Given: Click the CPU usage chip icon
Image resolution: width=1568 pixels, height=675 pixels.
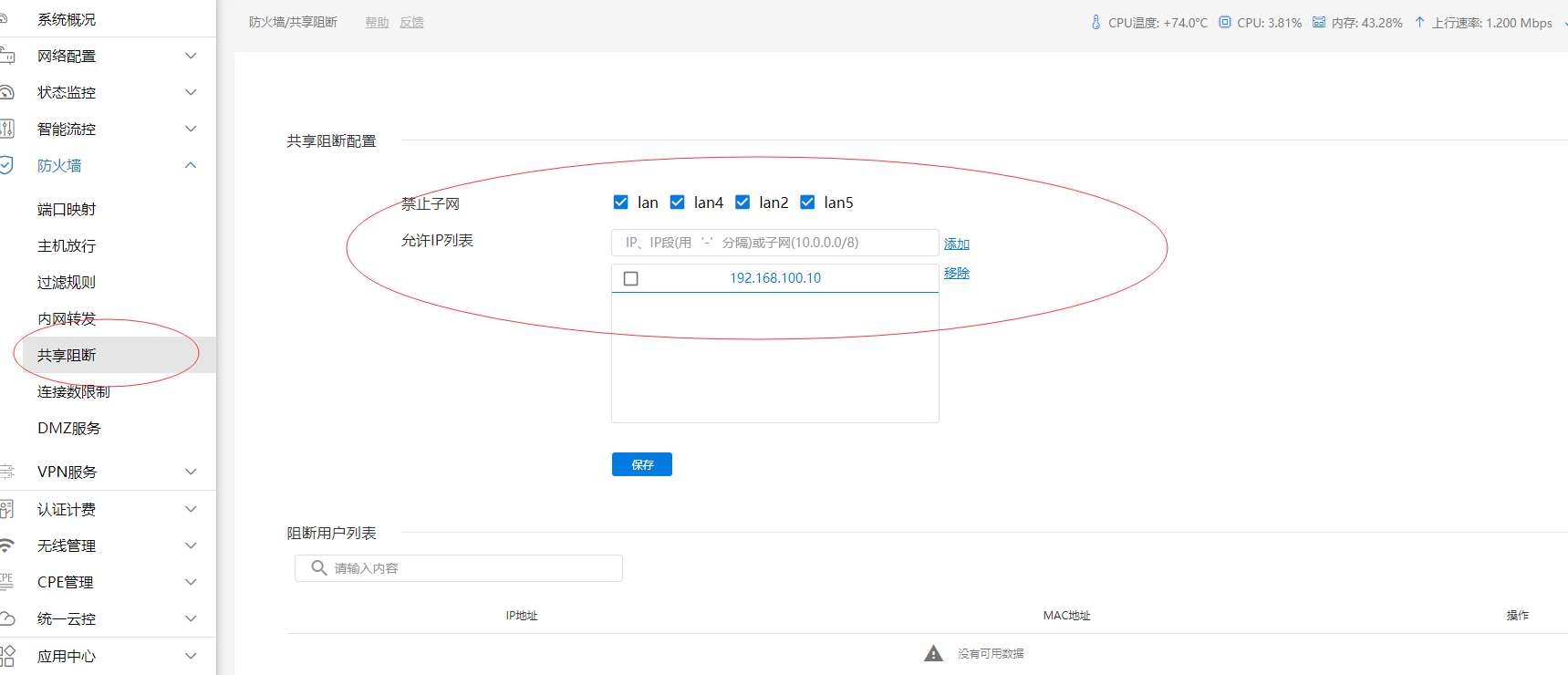Looking at the screenshot, I should tap(1225, 22).
